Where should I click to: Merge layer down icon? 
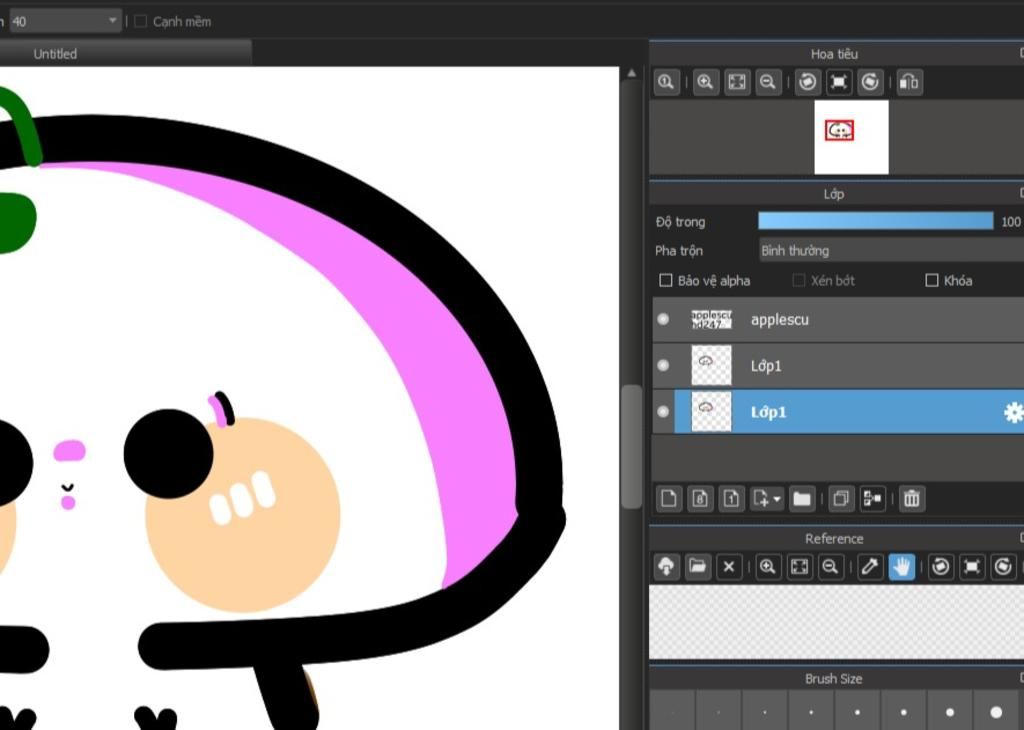tap(872, 500)
